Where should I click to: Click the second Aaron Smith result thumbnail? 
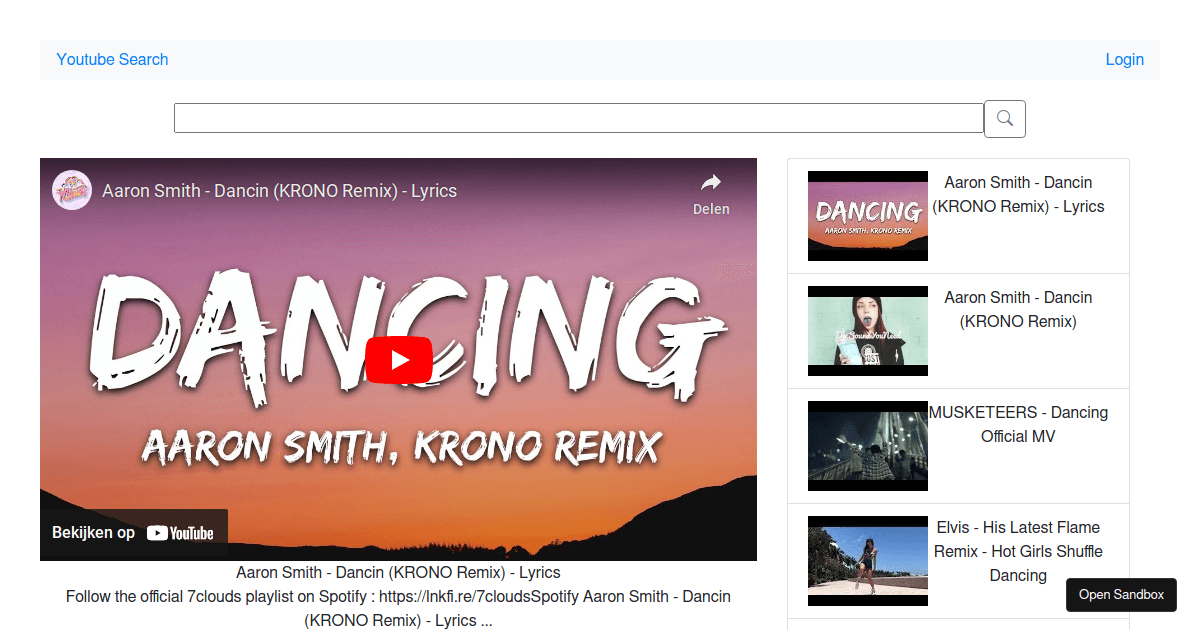(x=867, y=330)
